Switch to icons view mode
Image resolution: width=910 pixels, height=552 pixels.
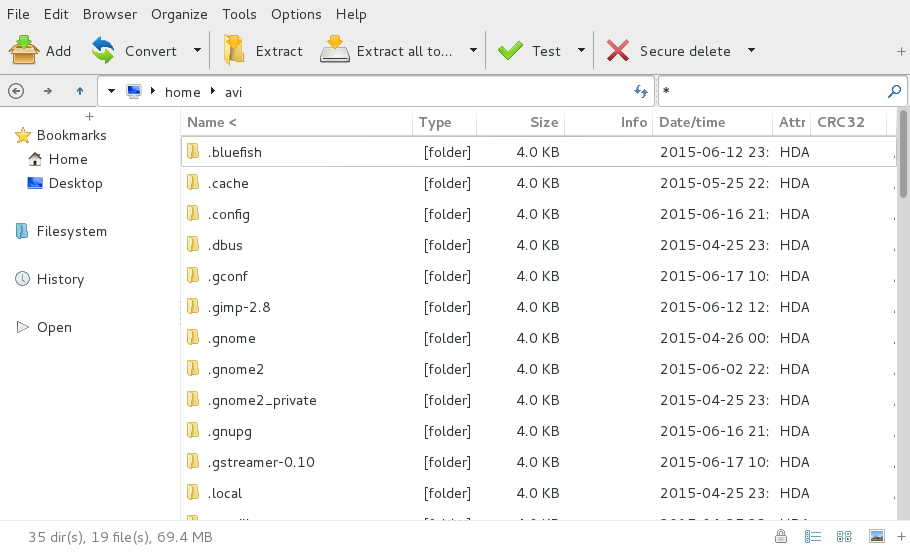844,537
